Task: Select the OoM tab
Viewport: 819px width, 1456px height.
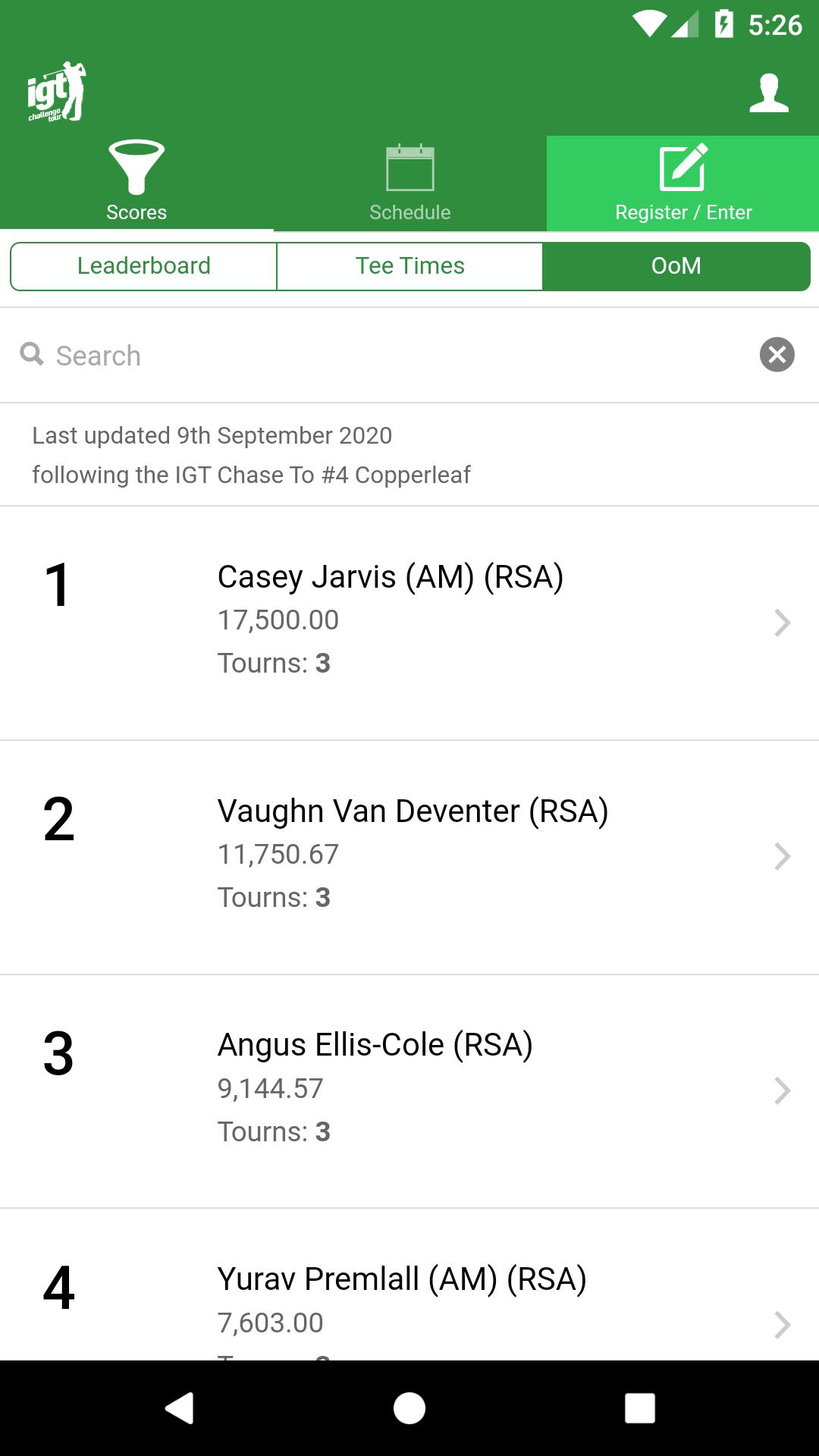Action: pos(676,266)
